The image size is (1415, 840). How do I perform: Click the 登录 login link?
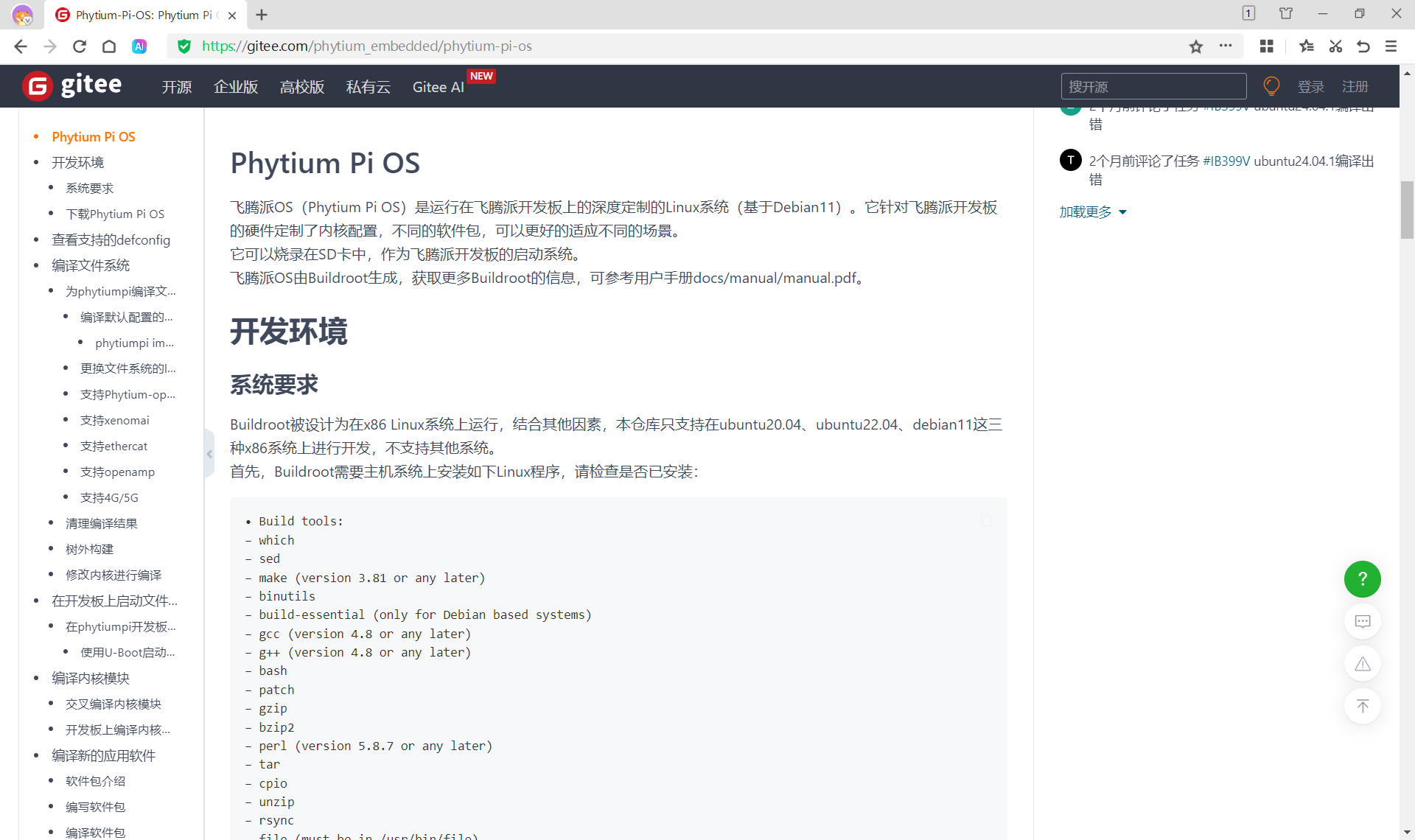(x=1311, y=87)
